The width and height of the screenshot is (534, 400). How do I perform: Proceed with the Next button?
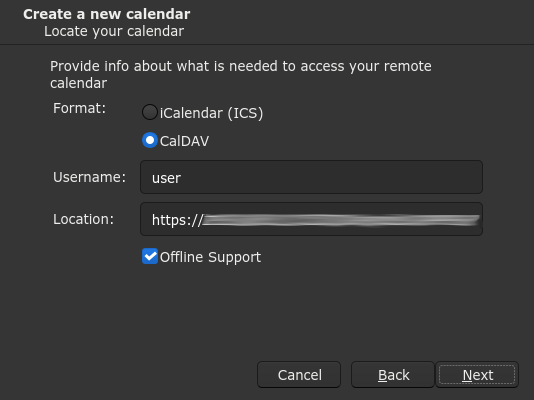pyautogui.click(x=477, y=375)
